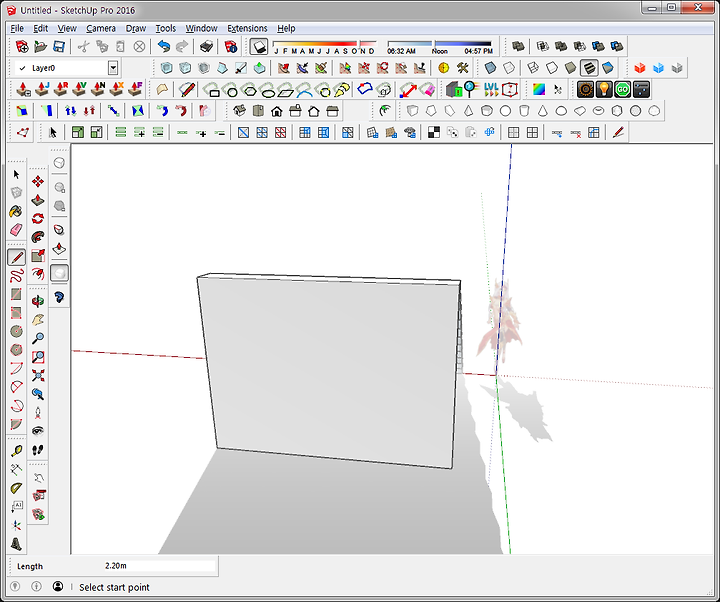Select the Scale tool
Viewport: 720px width, 602px height.
[x=38, y=256]
